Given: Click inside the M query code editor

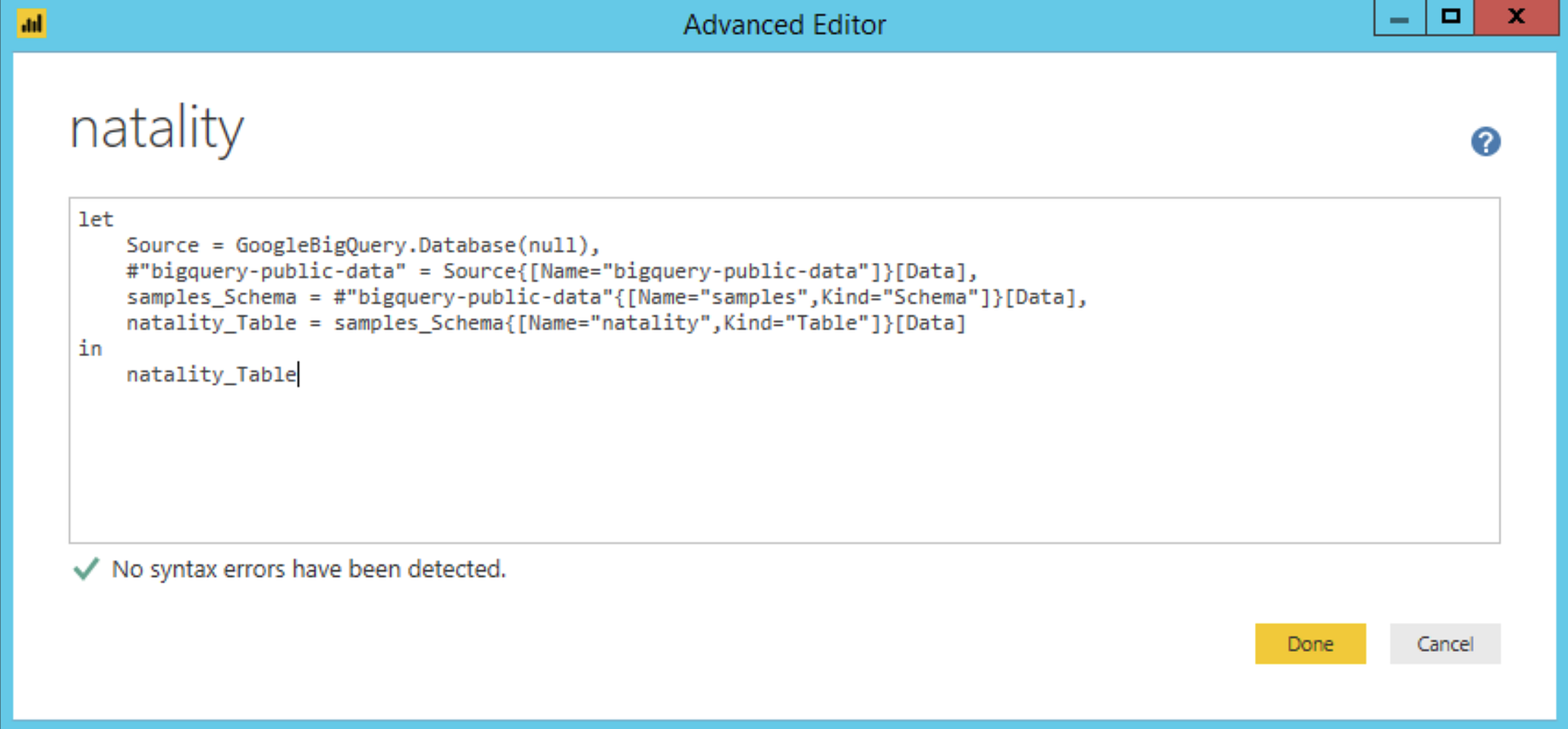Looking at the screenshot, I should pos(784,370).
